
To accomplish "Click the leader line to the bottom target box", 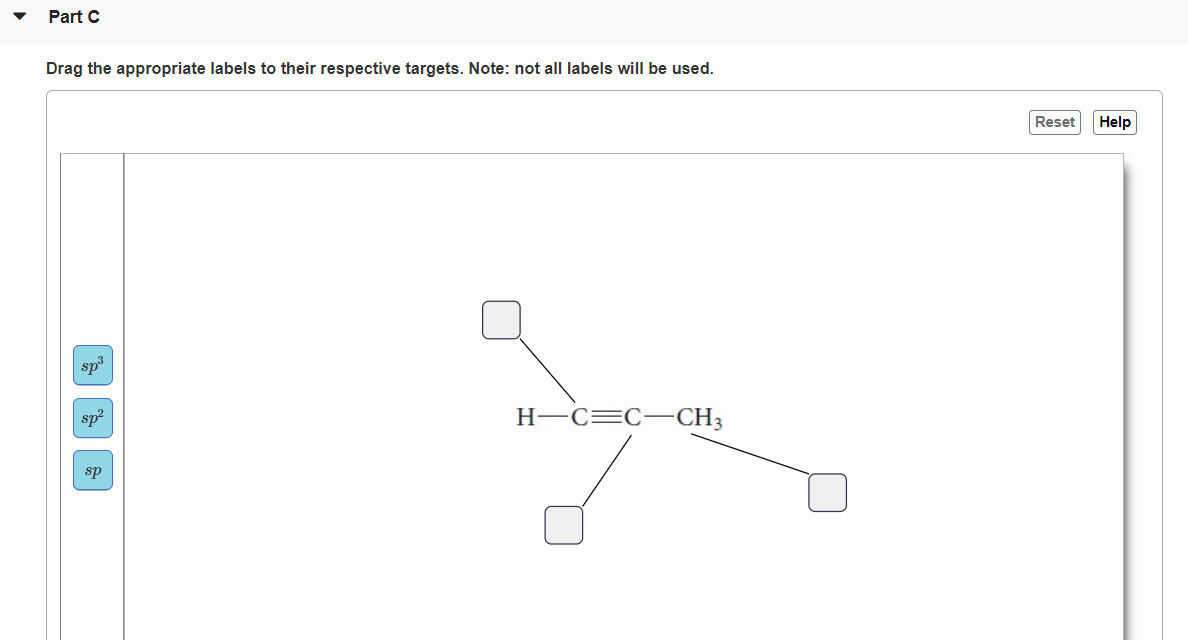I will pos(607,470).
